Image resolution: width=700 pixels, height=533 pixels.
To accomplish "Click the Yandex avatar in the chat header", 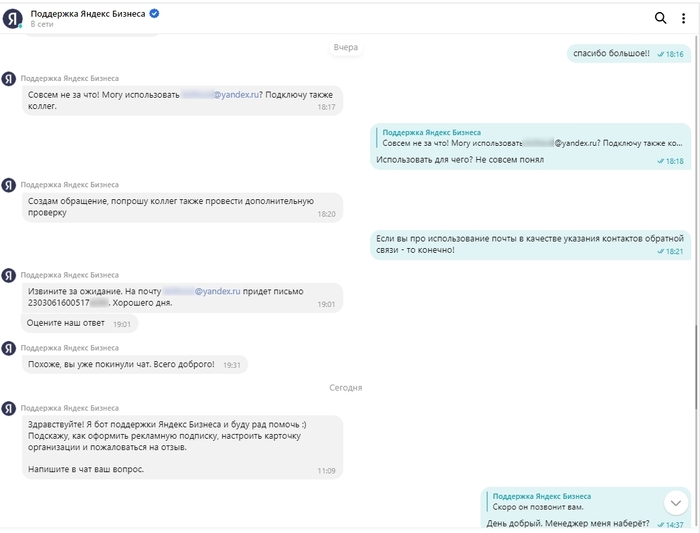I will [12, 18].
